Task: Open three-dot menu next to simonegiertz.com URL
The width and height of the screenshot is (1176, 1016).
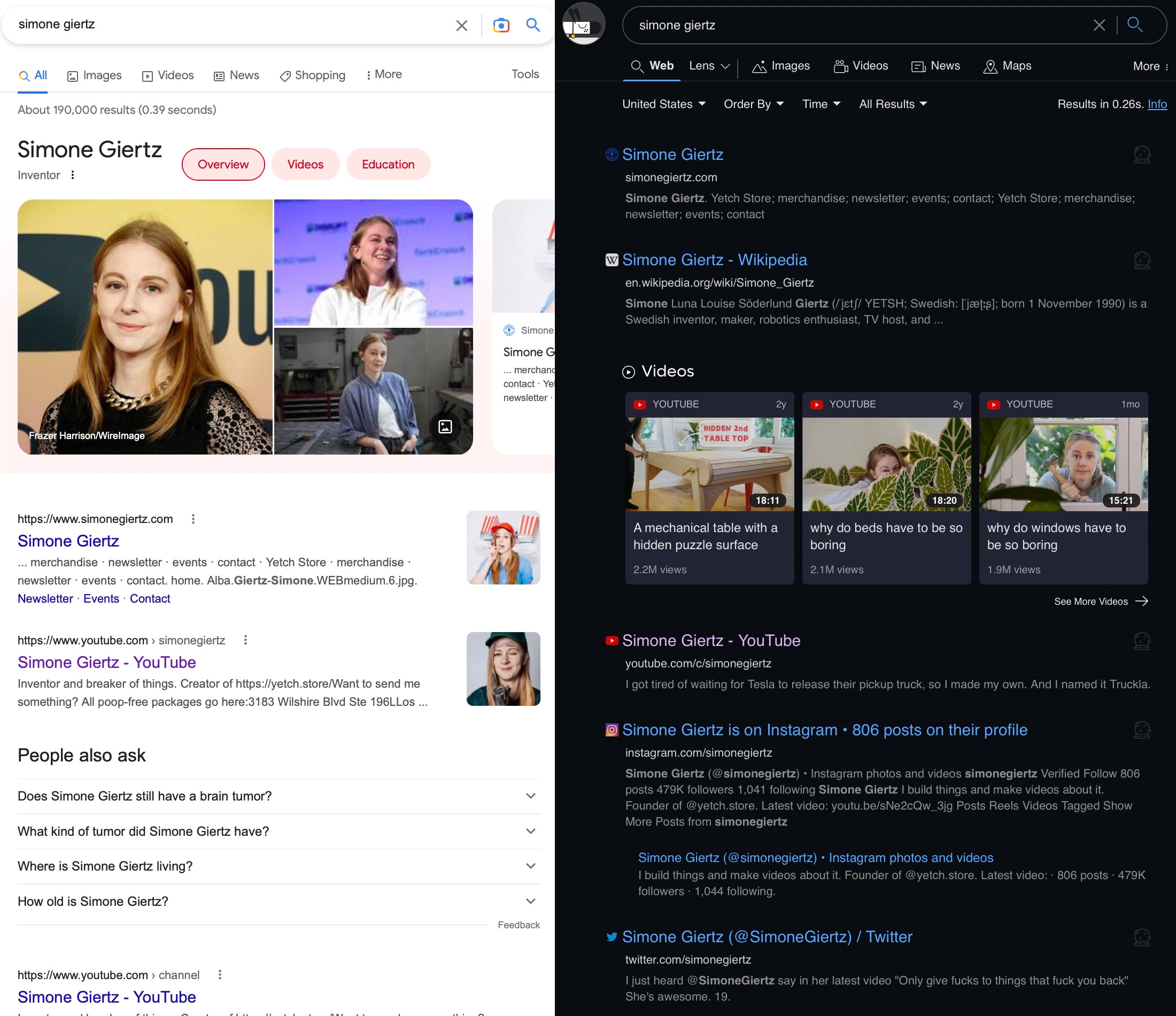Action: pyautogui.click(x=193, y=519)
